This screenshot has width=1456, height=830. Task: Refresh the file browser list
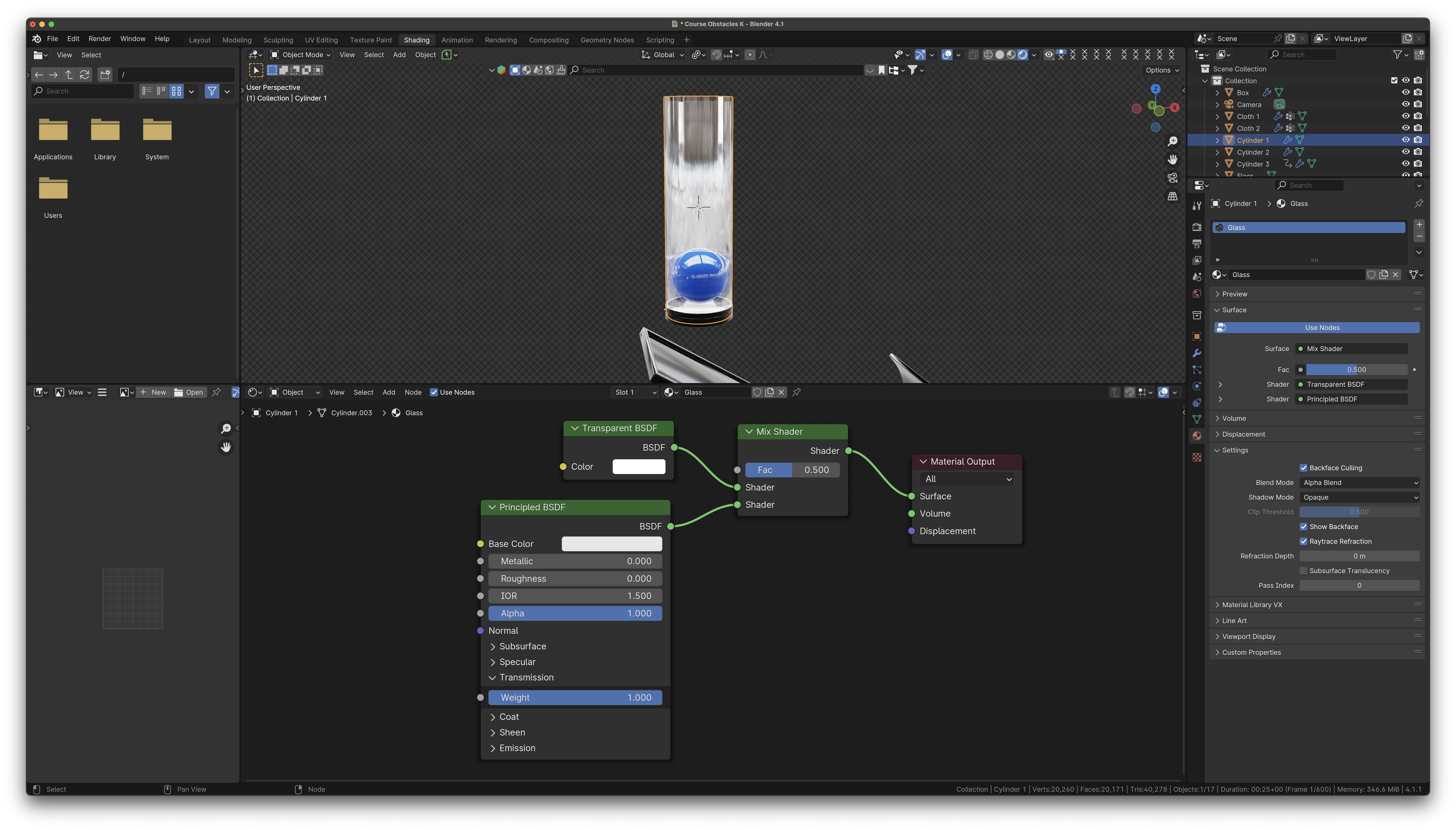(84, 75)
